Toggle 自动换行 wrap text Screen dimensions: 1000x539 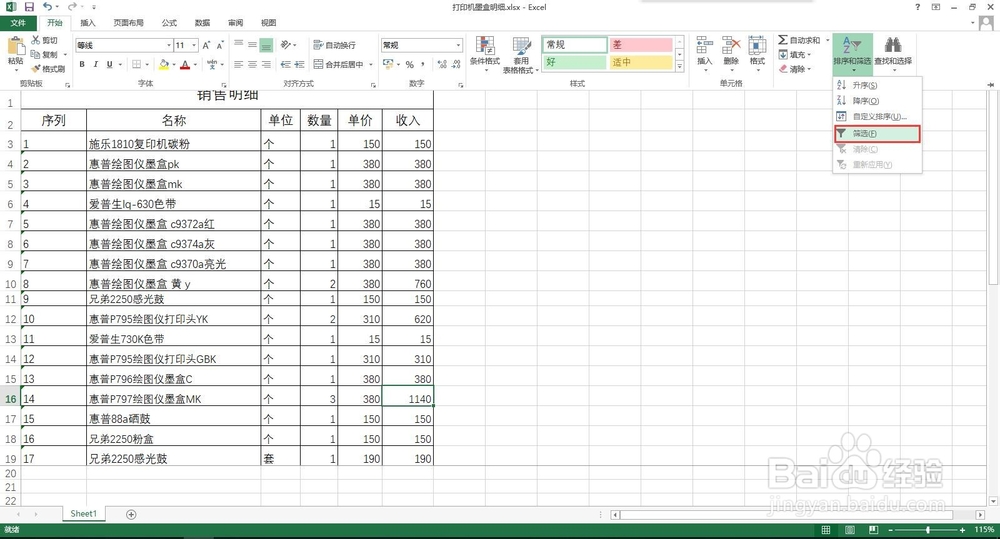[x=335, y=45]
